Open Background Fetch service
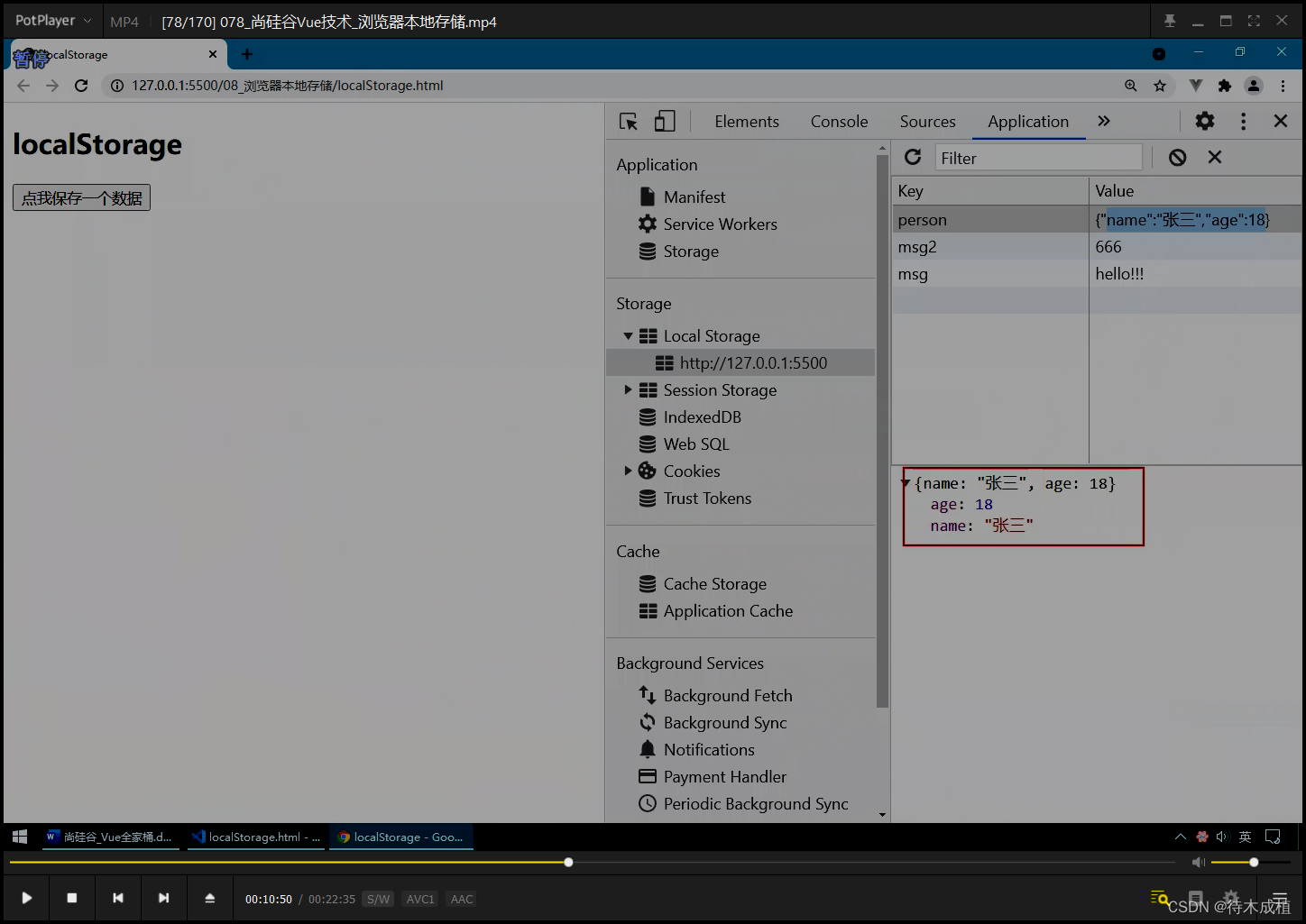This screenshot has height=924, width=1306. pyautogui.click(x=728, y=695)
